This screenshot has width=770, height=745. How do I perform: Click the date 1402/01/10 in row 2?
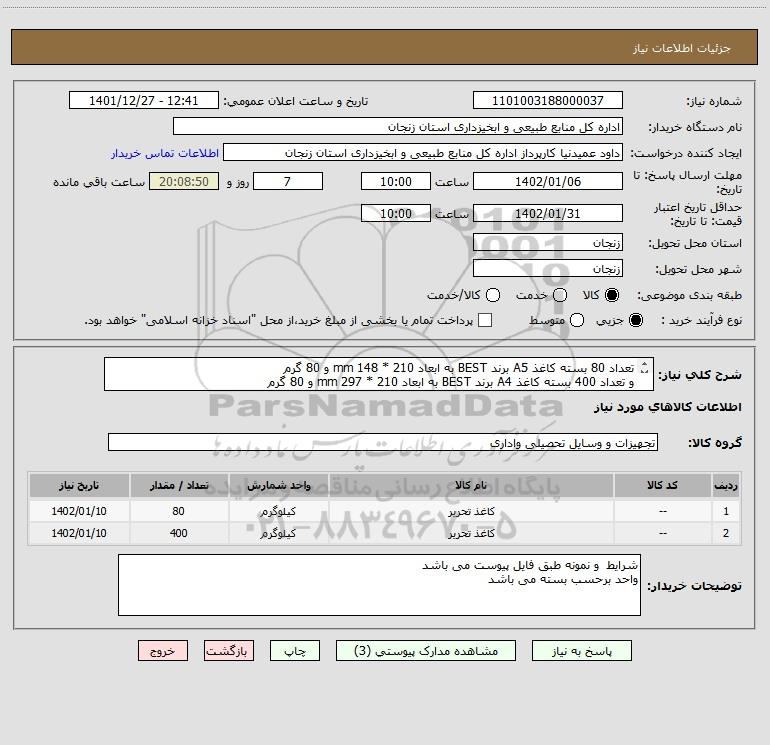point(79,533)
